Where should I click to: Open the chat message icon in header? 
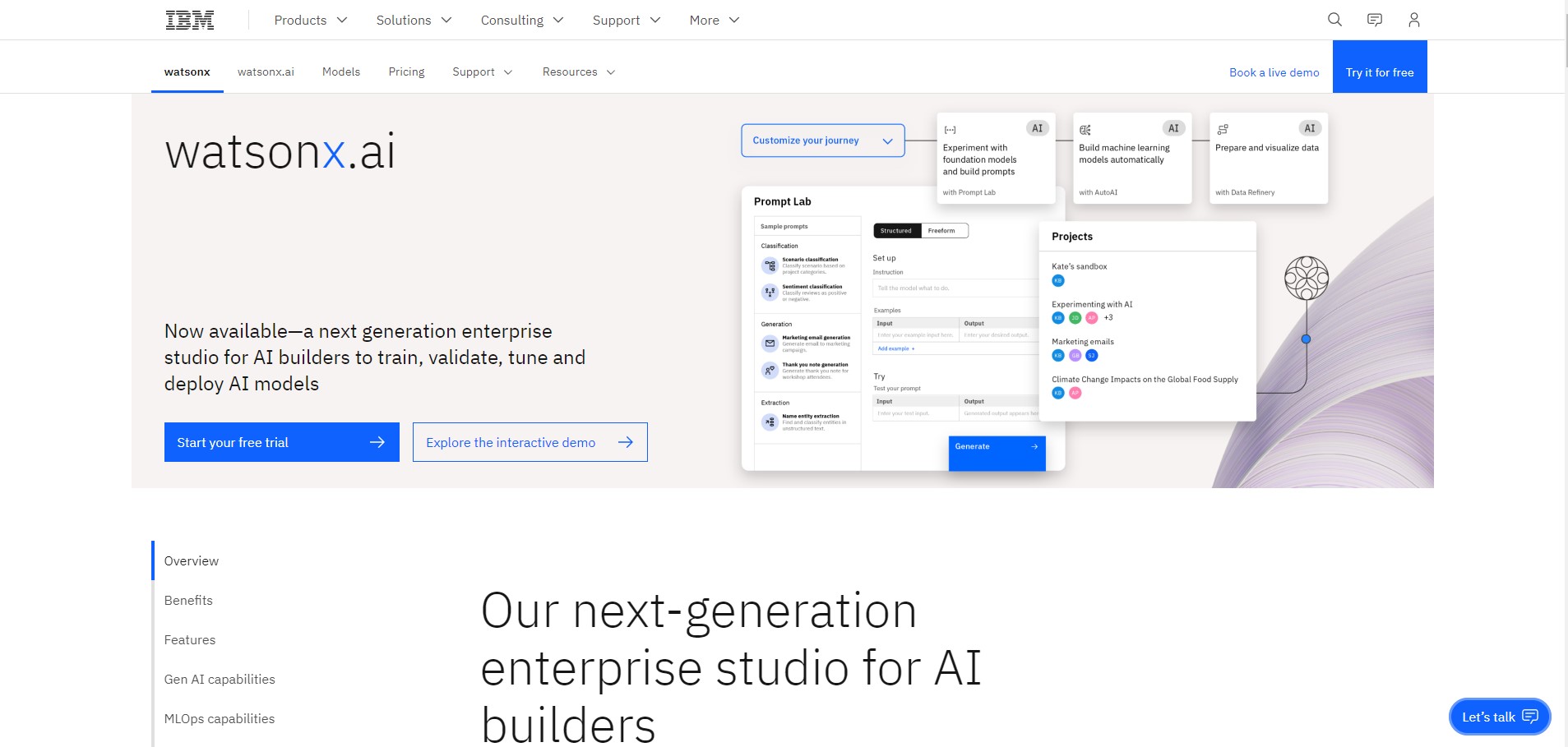tap(1374, 20)
